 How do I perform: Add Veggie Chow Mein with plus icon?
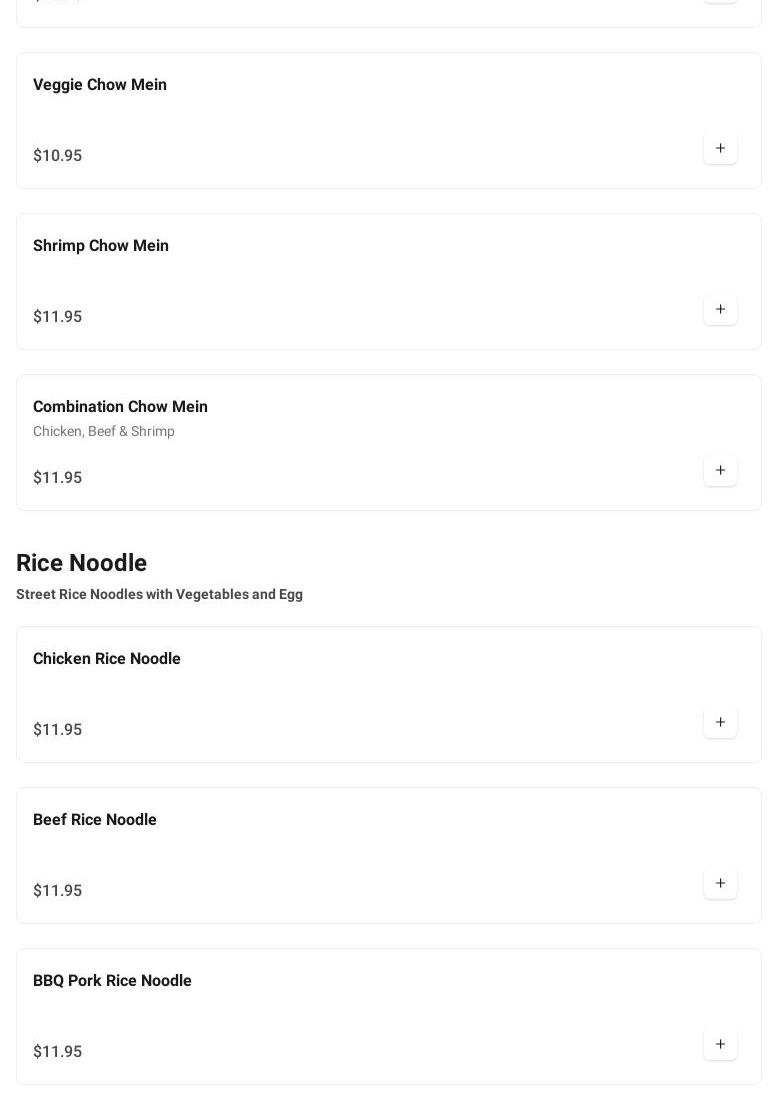720,149
